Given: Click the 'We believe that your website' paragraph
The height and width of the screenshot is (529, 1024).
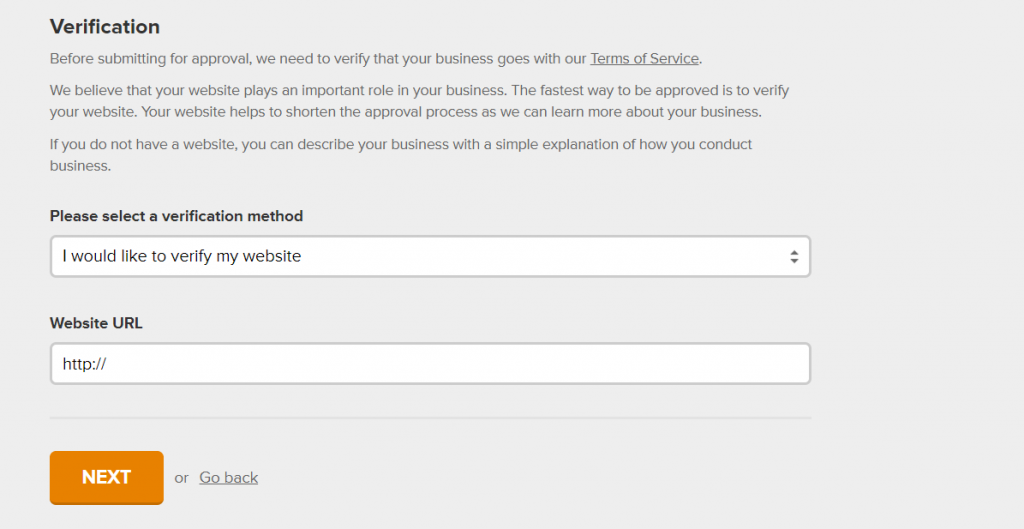Looking at the screenshot, I should click(x=419, y=101).
